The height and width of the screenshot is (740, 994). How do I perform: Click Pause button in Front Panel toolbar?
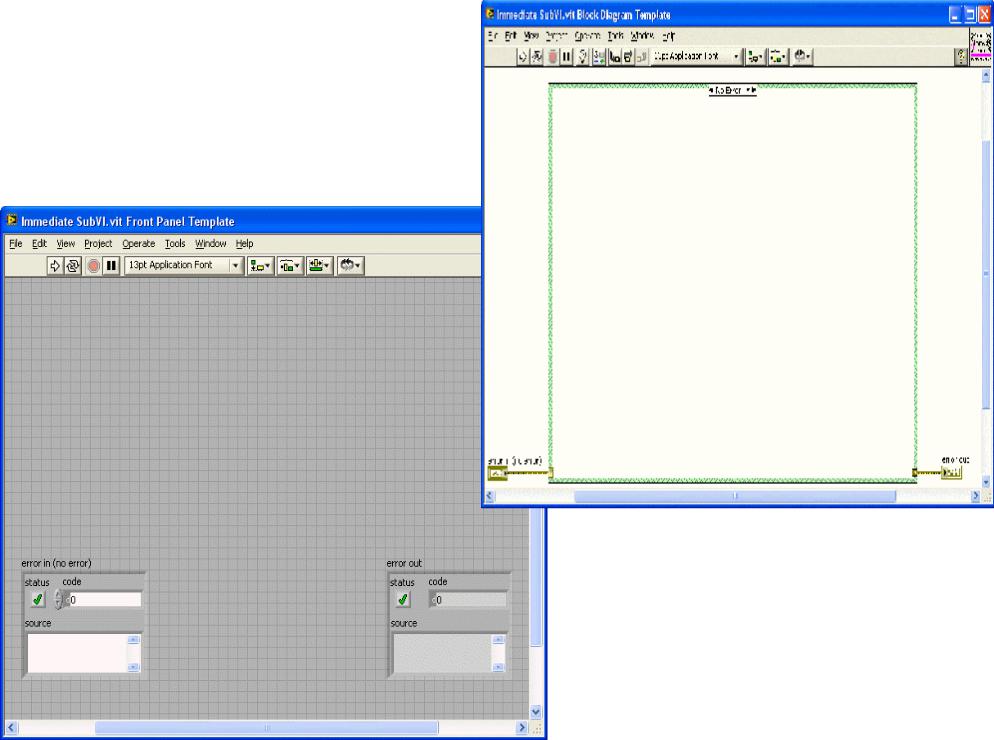click(111, 266)
